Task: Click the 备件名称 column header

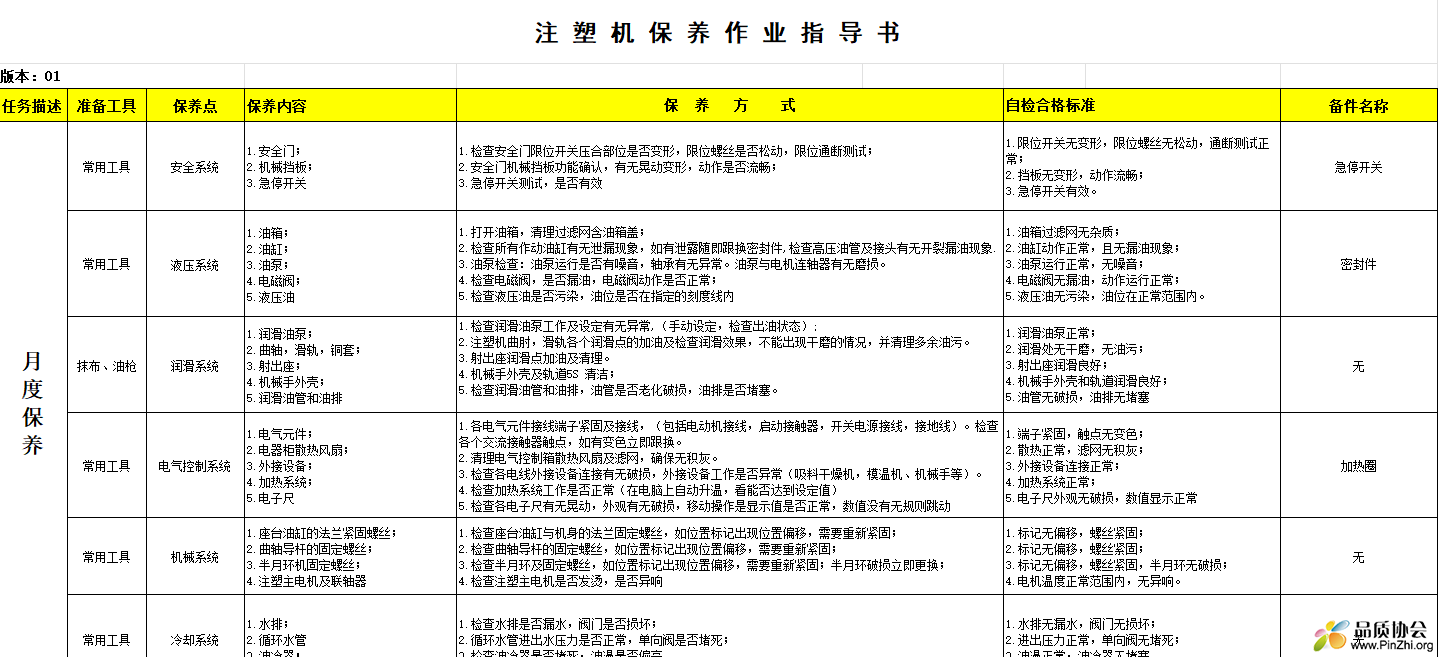Action: click(x=1359, y=105)
